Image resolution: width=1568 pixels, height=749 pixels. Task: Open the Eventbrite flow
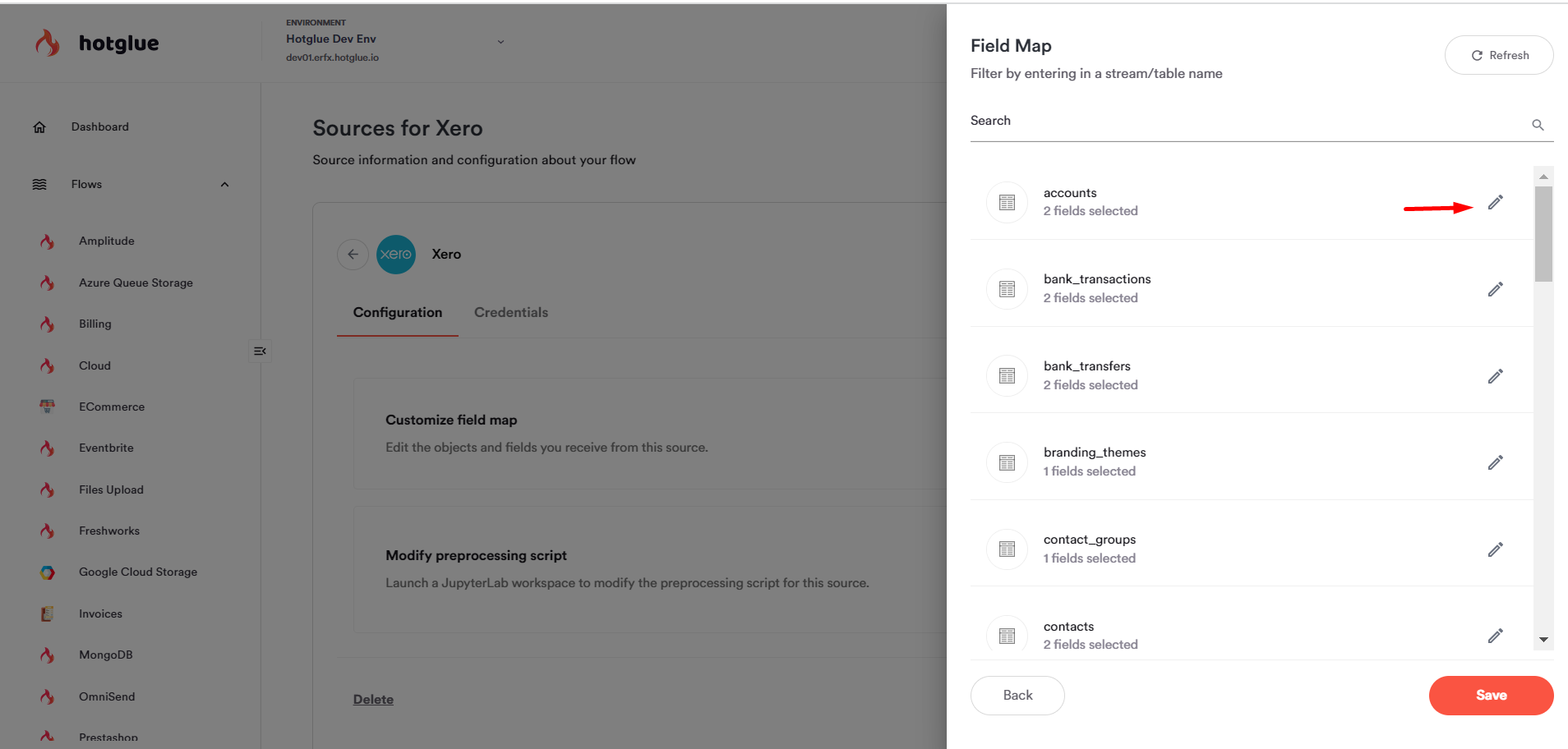[106, 448]
